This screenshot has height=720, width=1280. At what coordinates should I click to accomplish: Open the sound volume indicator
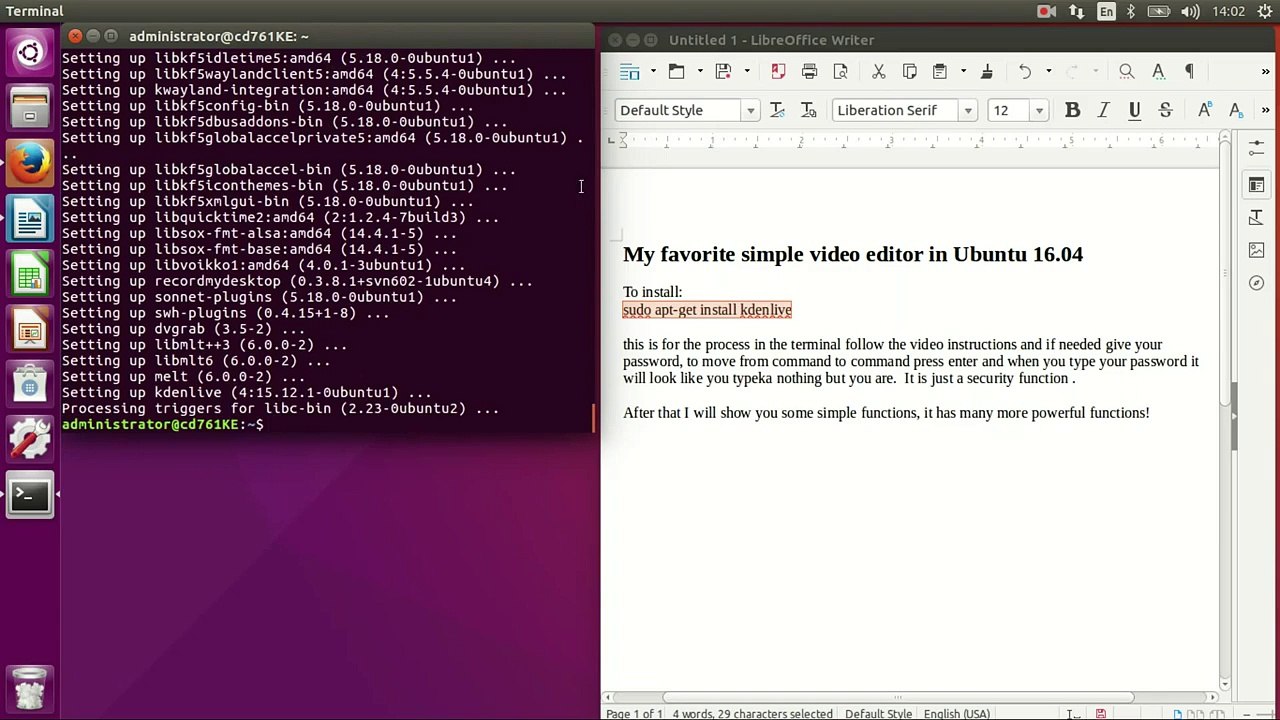[1190, 11]
